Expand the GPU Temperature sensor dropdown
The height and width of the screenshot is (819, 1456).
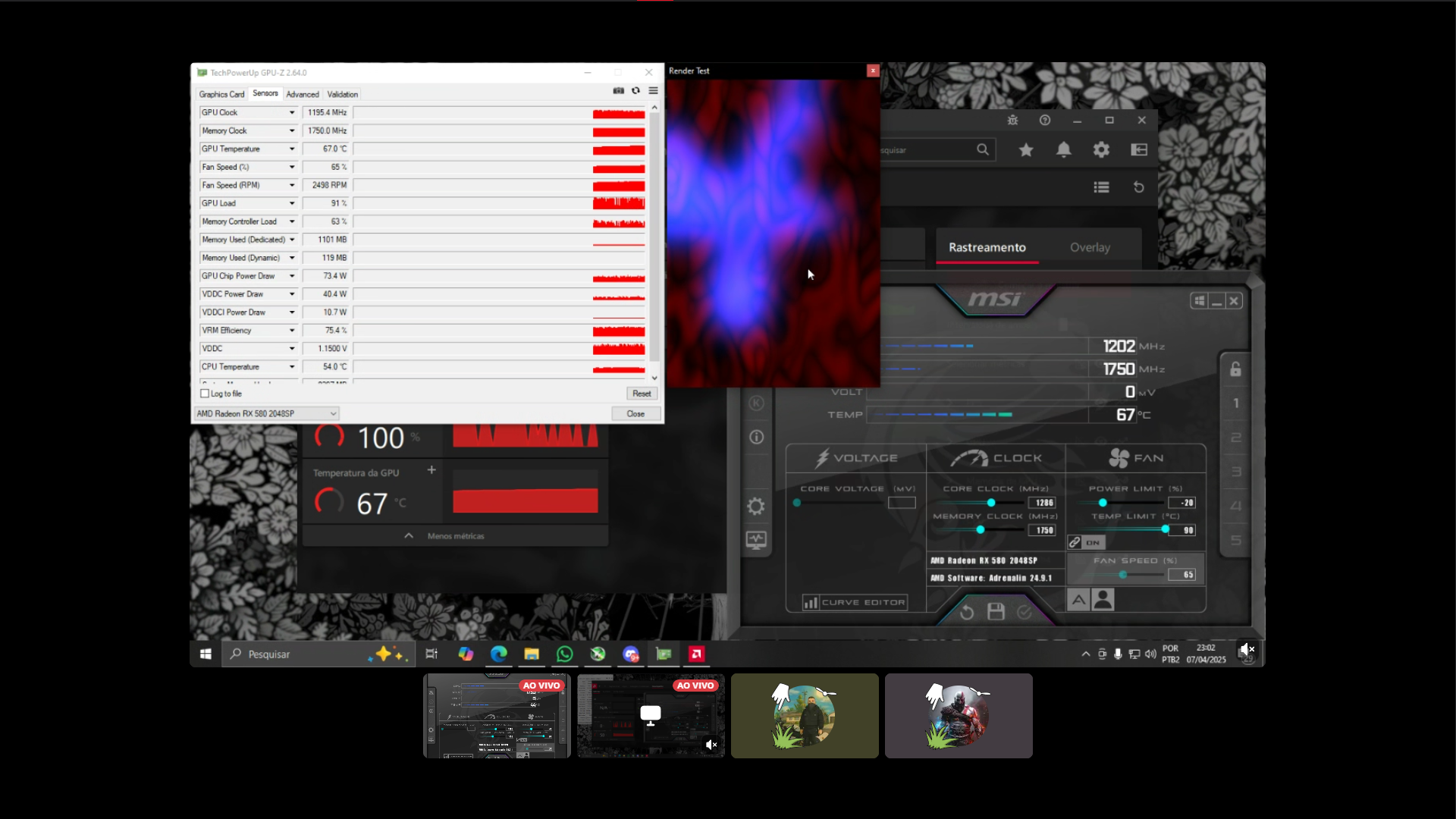pos(292,149)
